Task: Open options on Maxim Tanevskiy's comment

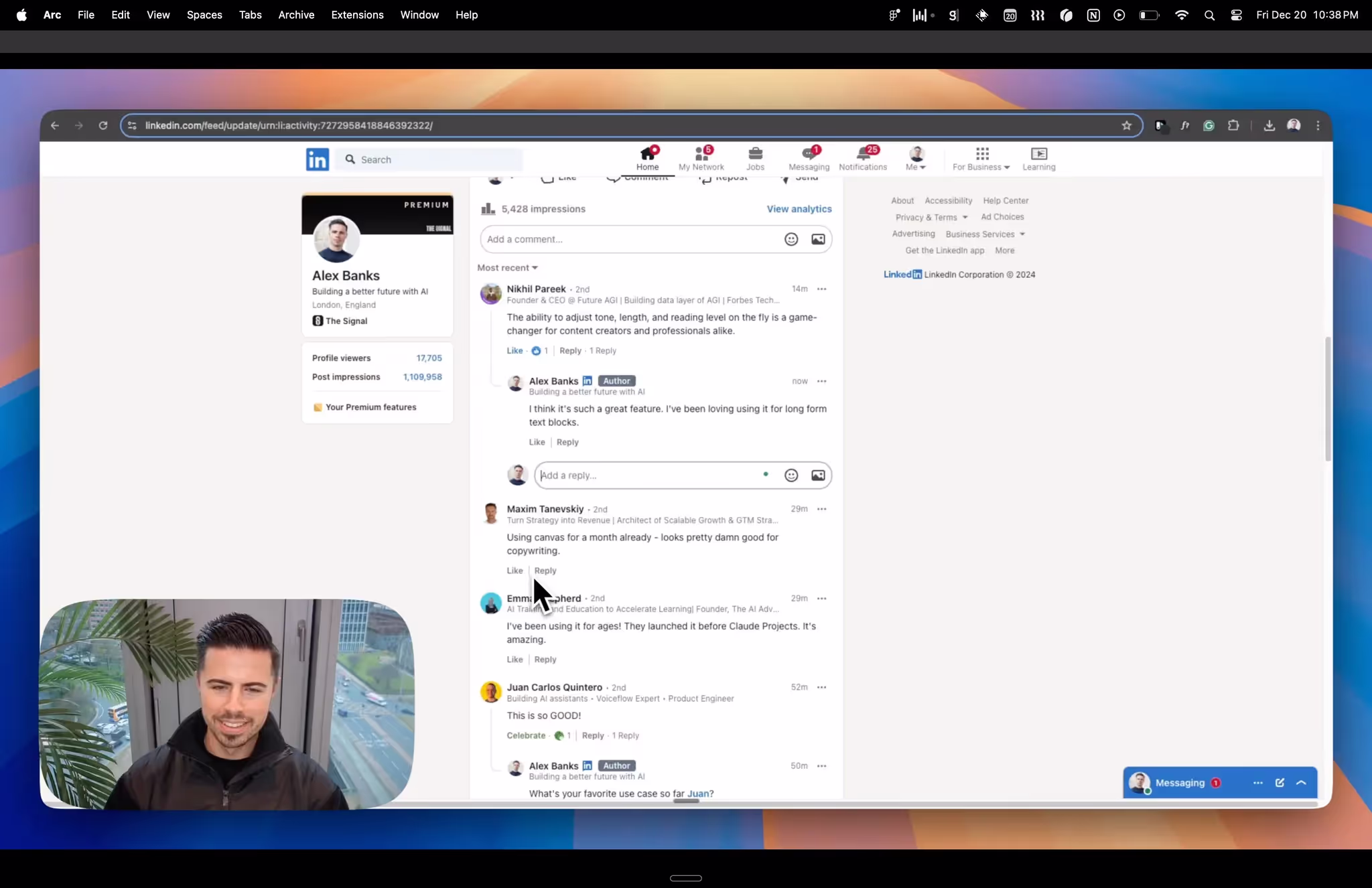Action: [821, 509]
